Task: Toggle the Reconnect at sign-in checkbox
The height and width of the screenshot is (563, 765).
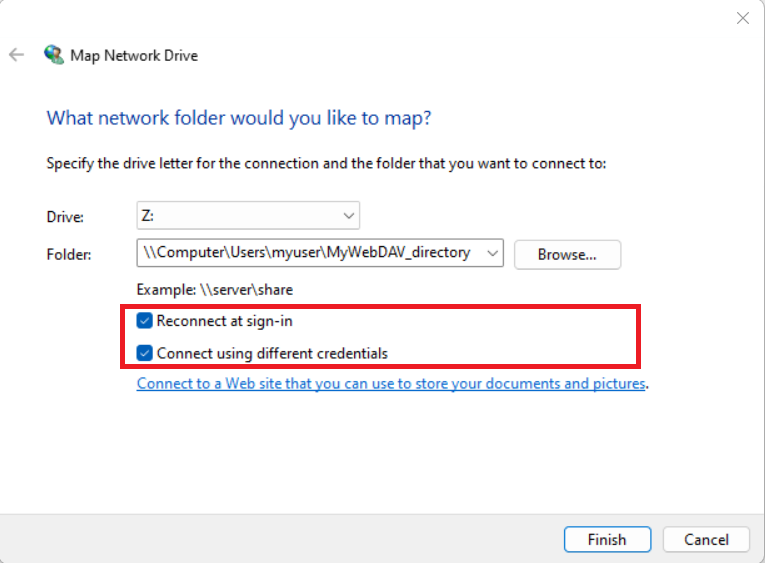Action: click(145, 321)
